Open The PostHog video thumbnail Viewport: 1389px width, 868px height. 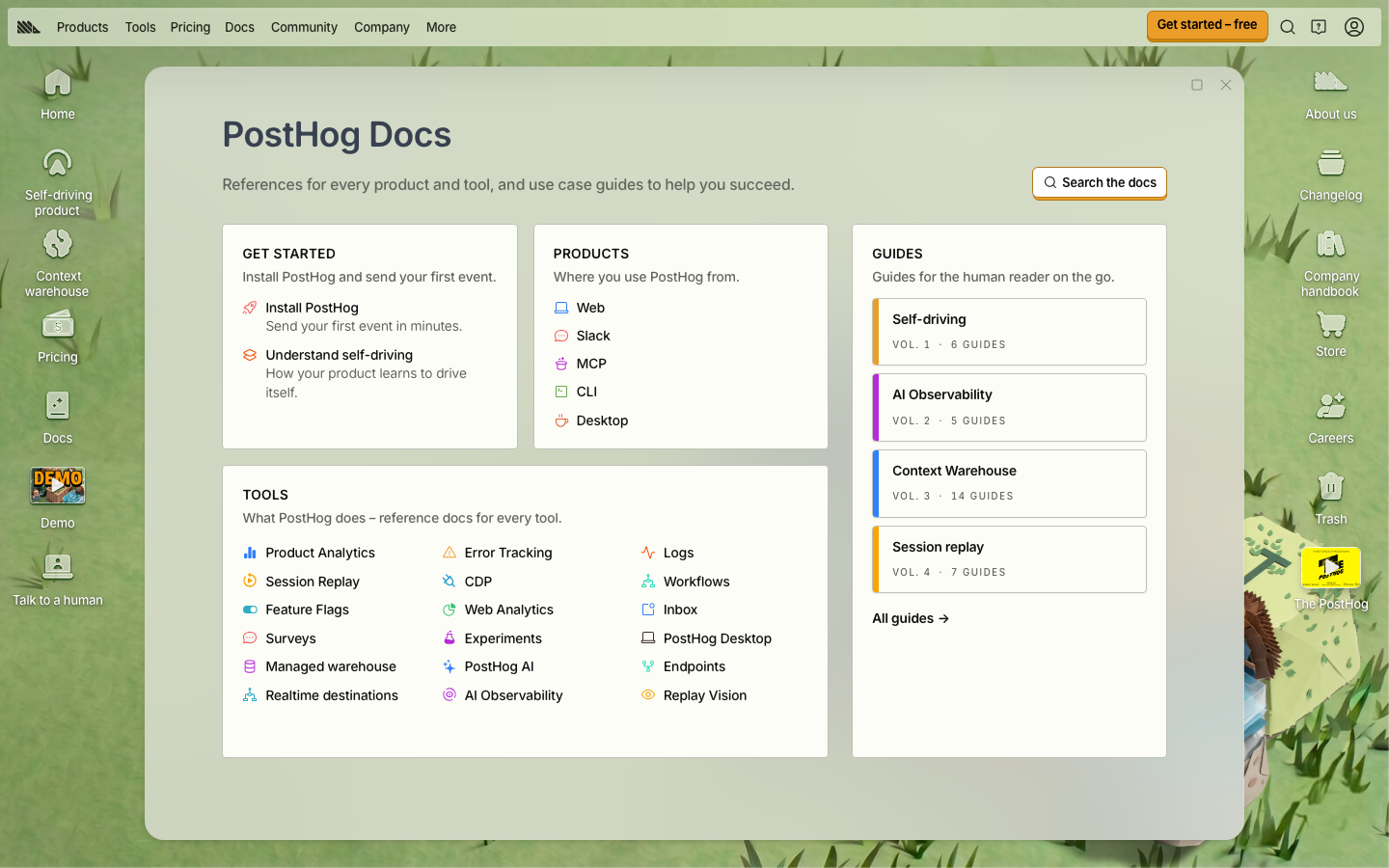click(x=1331, y=568)
